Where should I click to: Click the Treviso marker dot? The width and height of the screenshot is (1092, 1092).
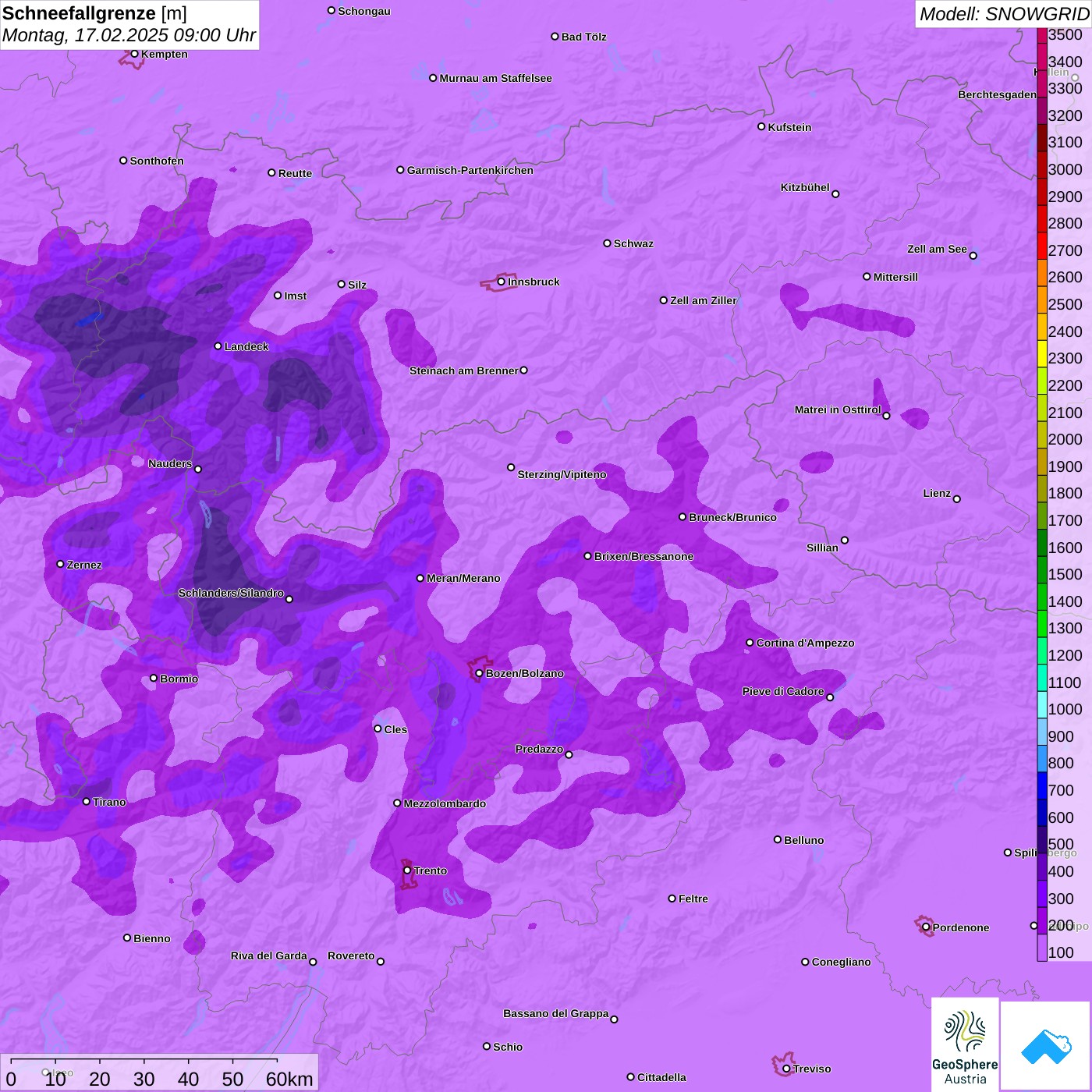click(786, 1069)
